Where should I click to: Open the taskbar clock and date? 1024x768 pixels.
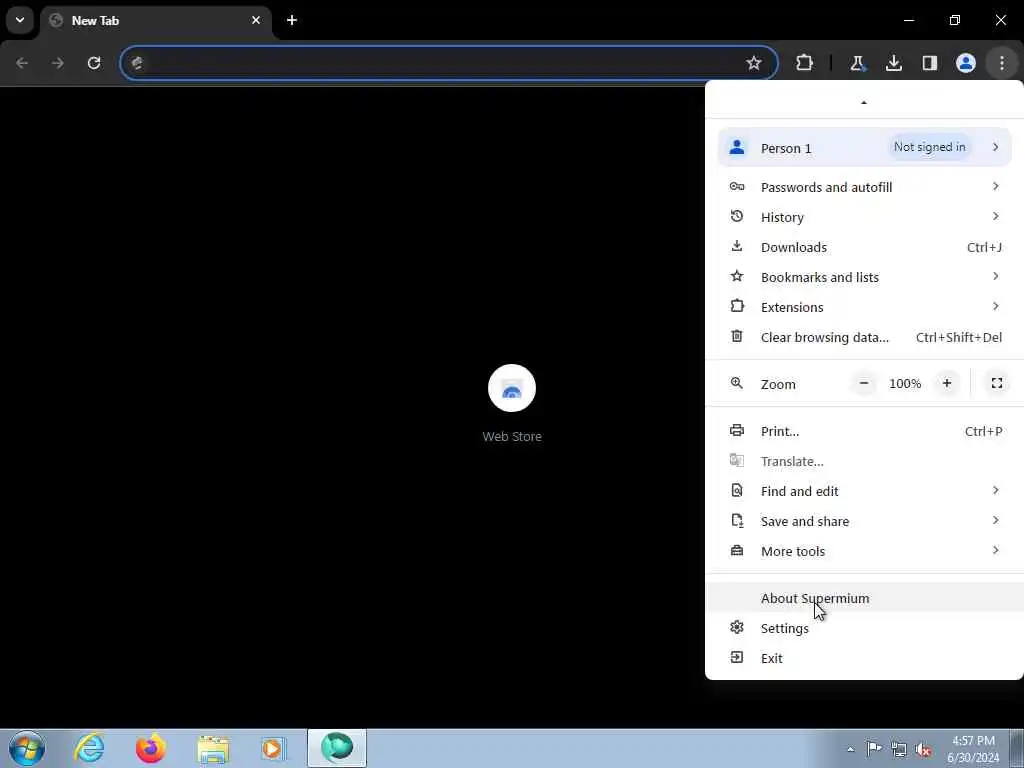point(973,749)
